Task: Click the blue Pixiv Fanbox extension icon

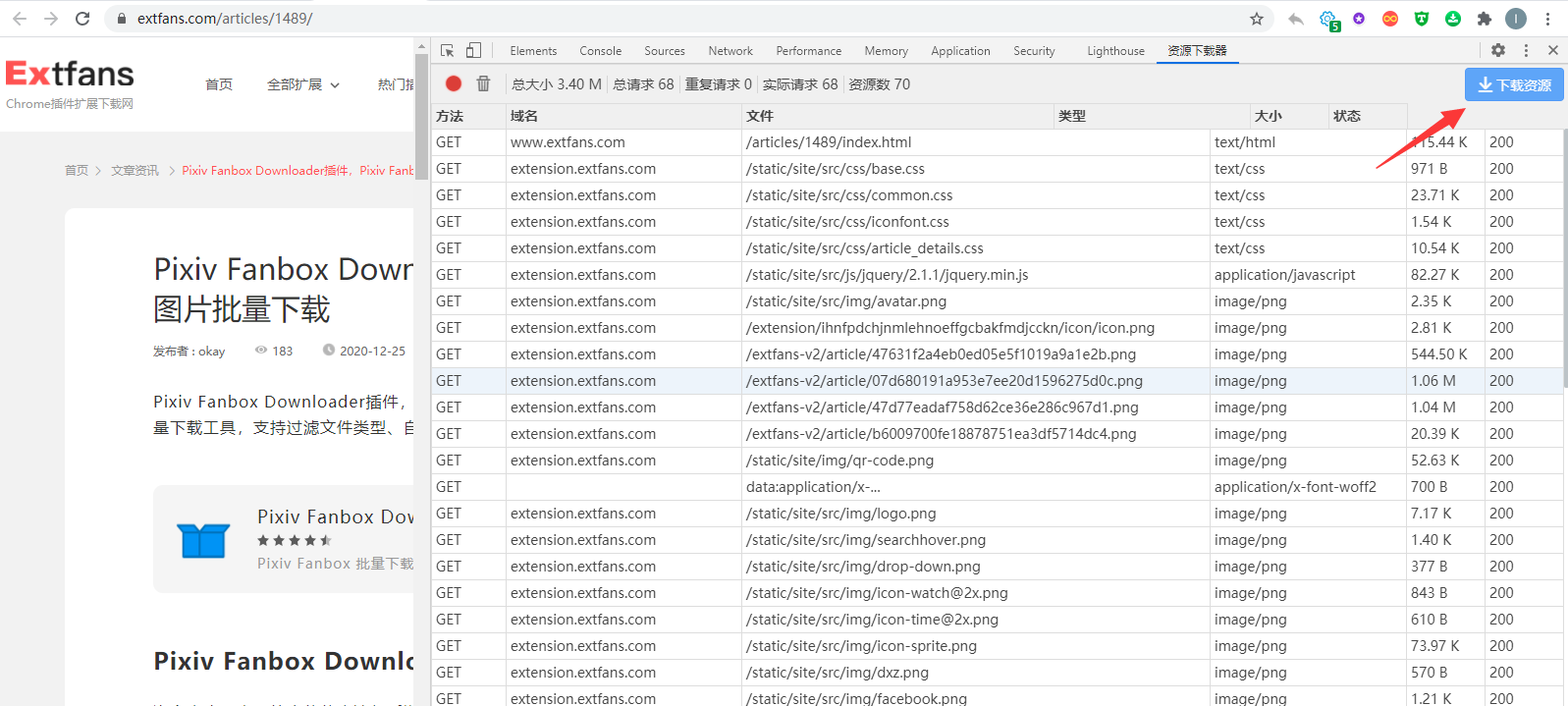Action: click(x=204, y=540)
